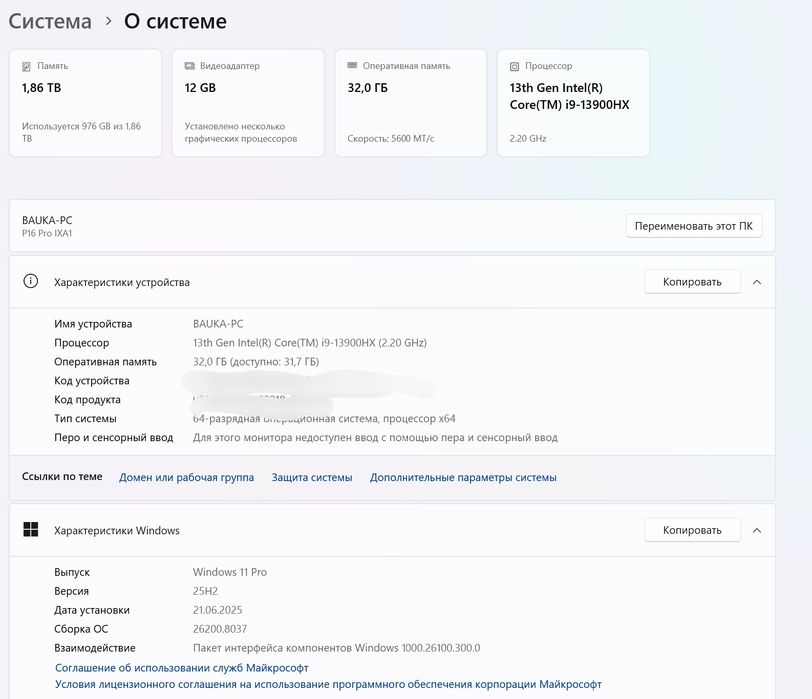Go back to Система in breadcrumb
The width and height of the screenshot is (812, 699).
50,21
